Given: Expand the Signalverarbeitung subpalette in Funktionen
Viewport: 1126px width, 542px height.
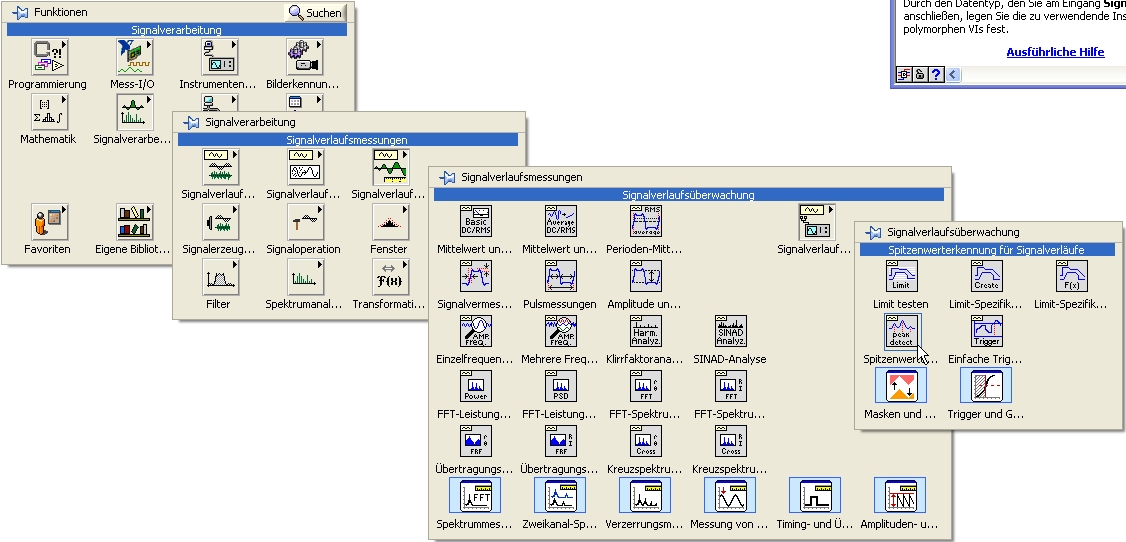Looking at the screenshot, I should coord(135,112).
